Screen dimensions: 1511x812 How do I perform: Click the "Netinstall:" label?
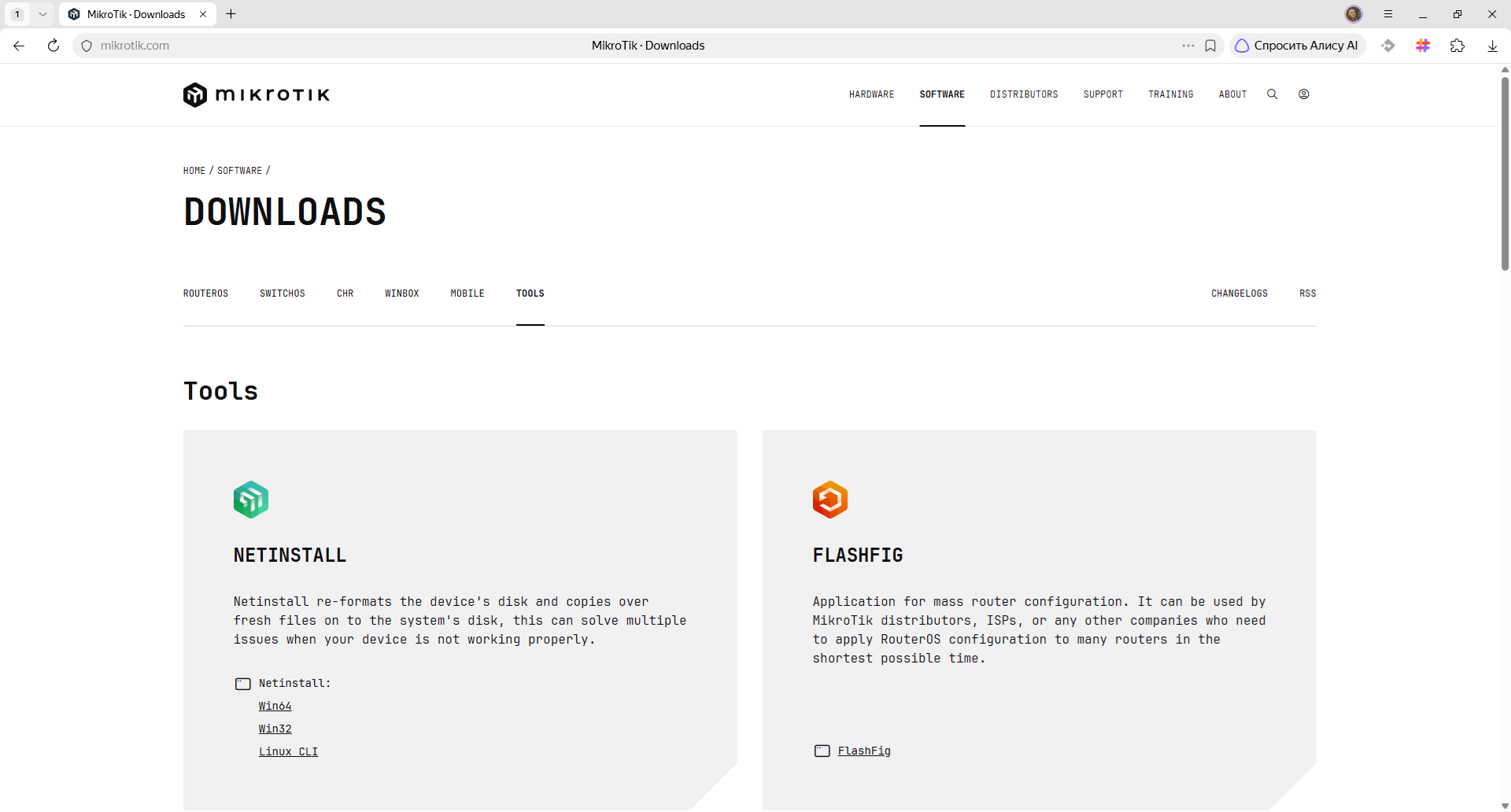click(295, 684)
